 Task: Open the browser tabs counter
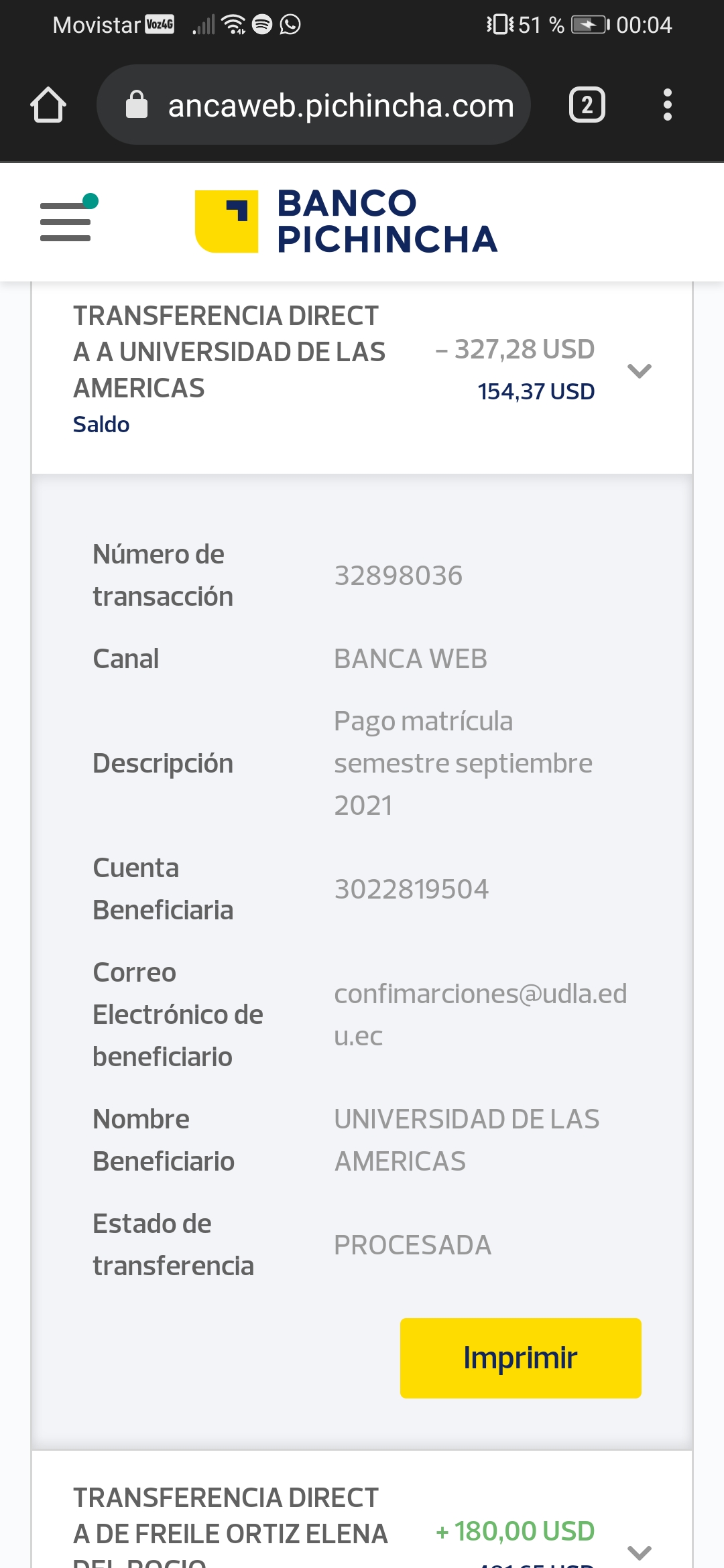tap(587, 105)
